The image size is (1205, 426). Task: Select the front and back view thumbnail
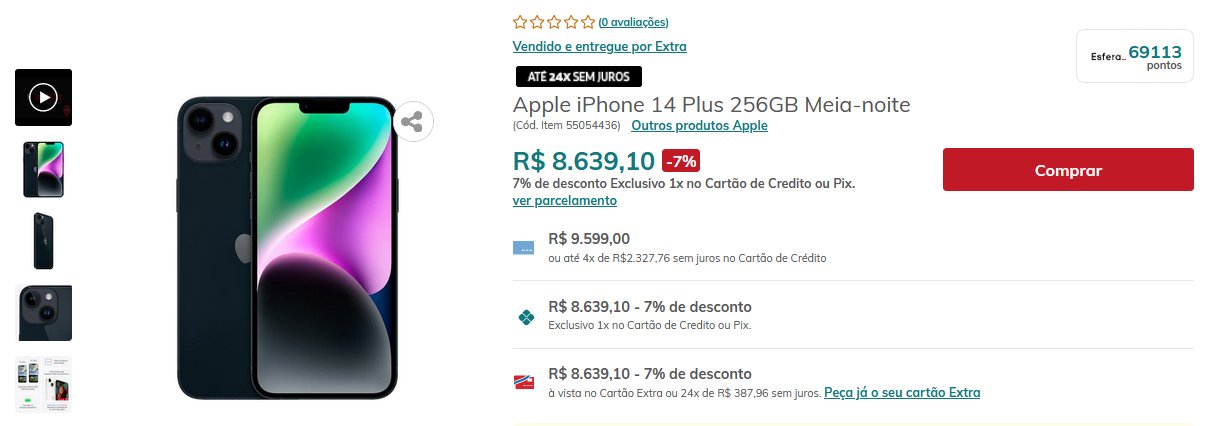coord(43,169)
